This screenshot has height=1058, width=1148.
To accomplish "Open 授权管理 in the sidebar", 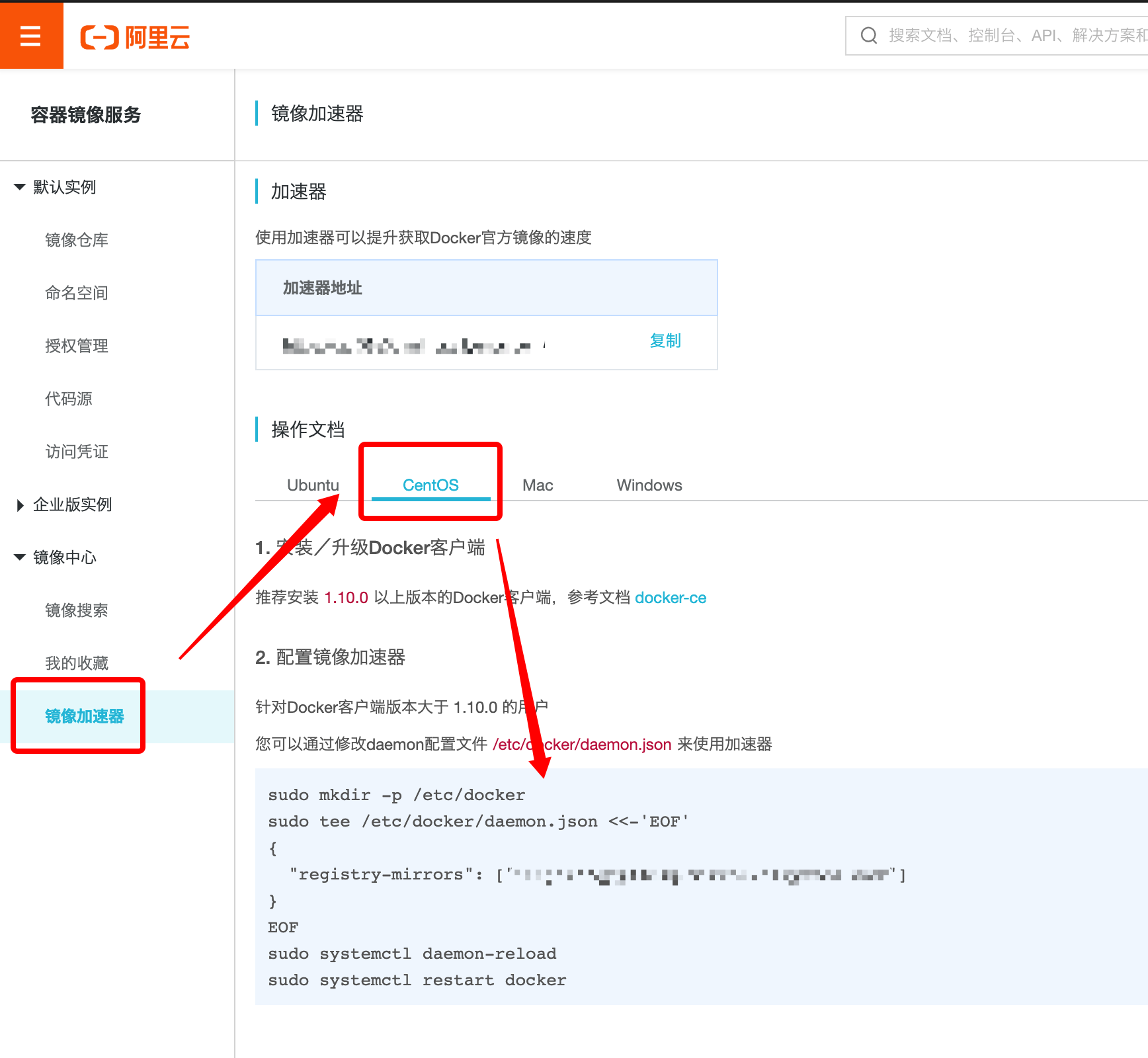I will (77, 346).
